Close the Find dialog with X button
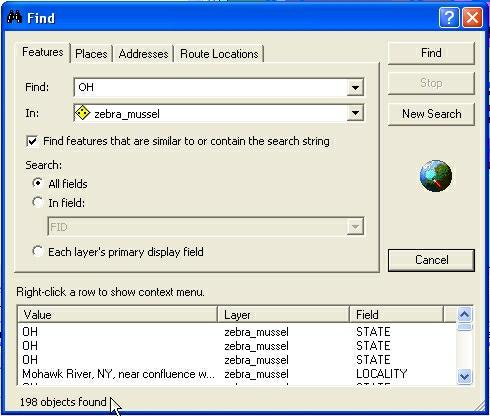Viewport: 490px width, 416px height. coord(472,17)
